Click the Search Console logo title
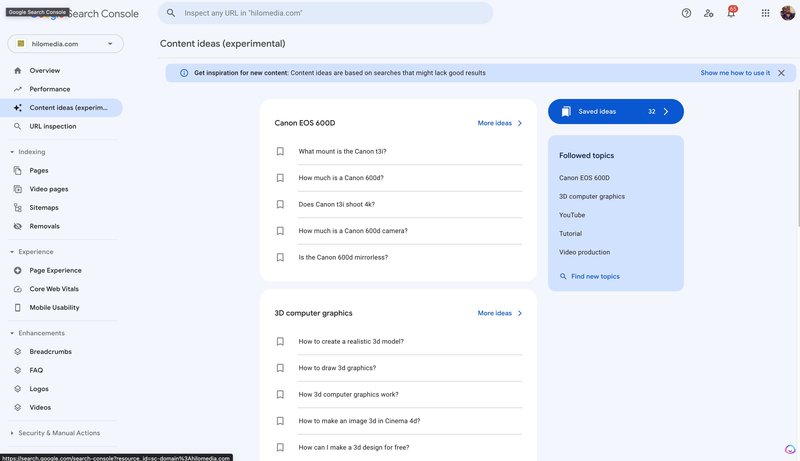The height and width of the screenshot is (461, 800). [x=84, y=14]
